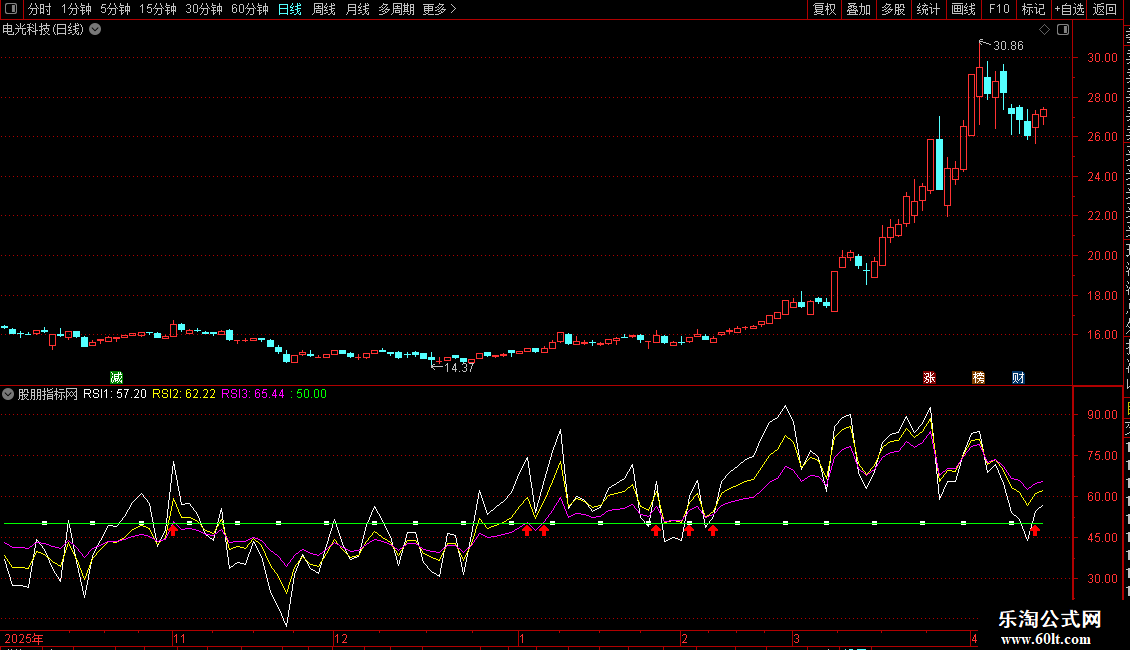
Task: Click the 16.00 price axis label
Action: [1103, 335]
